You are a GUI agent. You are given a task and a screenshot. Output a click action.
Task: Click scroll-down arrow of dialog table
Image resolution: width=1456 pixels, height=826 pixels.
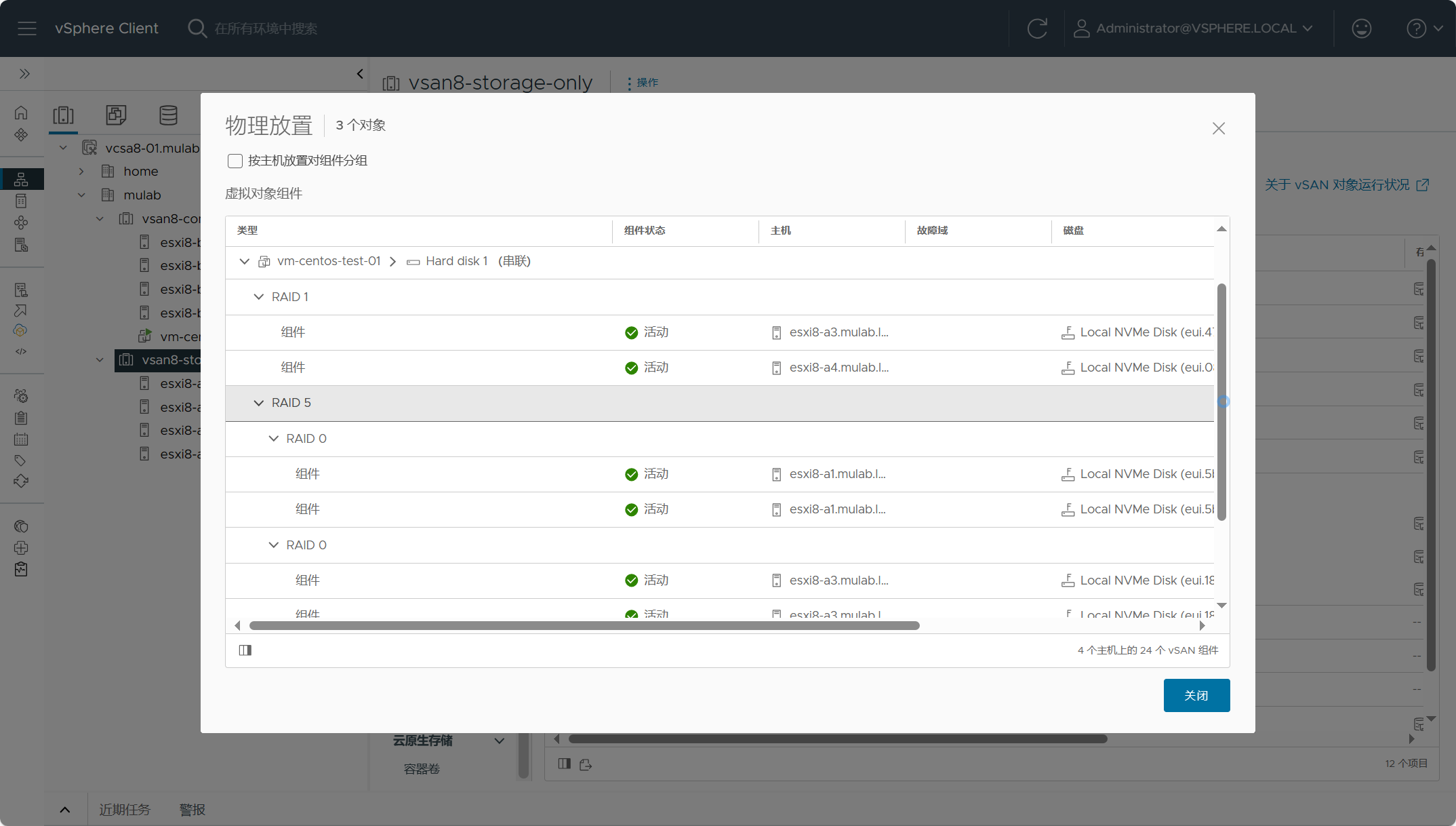pyautogui.click(x=1221, y=606)
